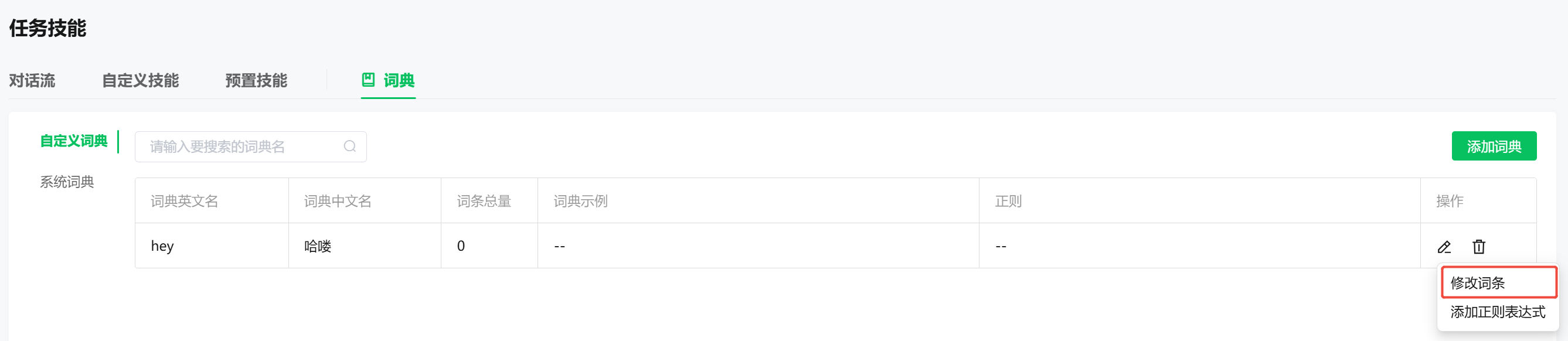Image resolution: width=1568 pixels, height=341 pixels.
Task: Click the 添加词典 button
Action: [1495, 146]
